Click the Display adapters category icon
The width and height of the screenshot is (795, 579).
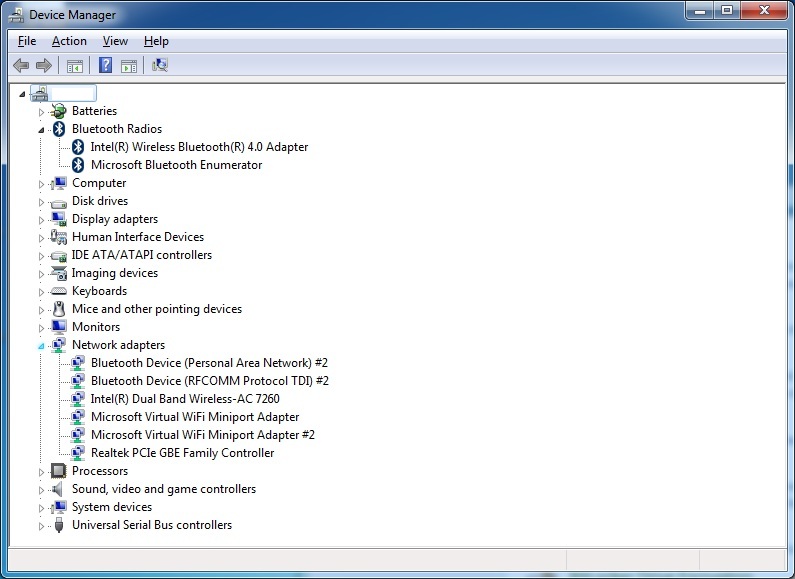pyautogui.click(x=59, y=219)
